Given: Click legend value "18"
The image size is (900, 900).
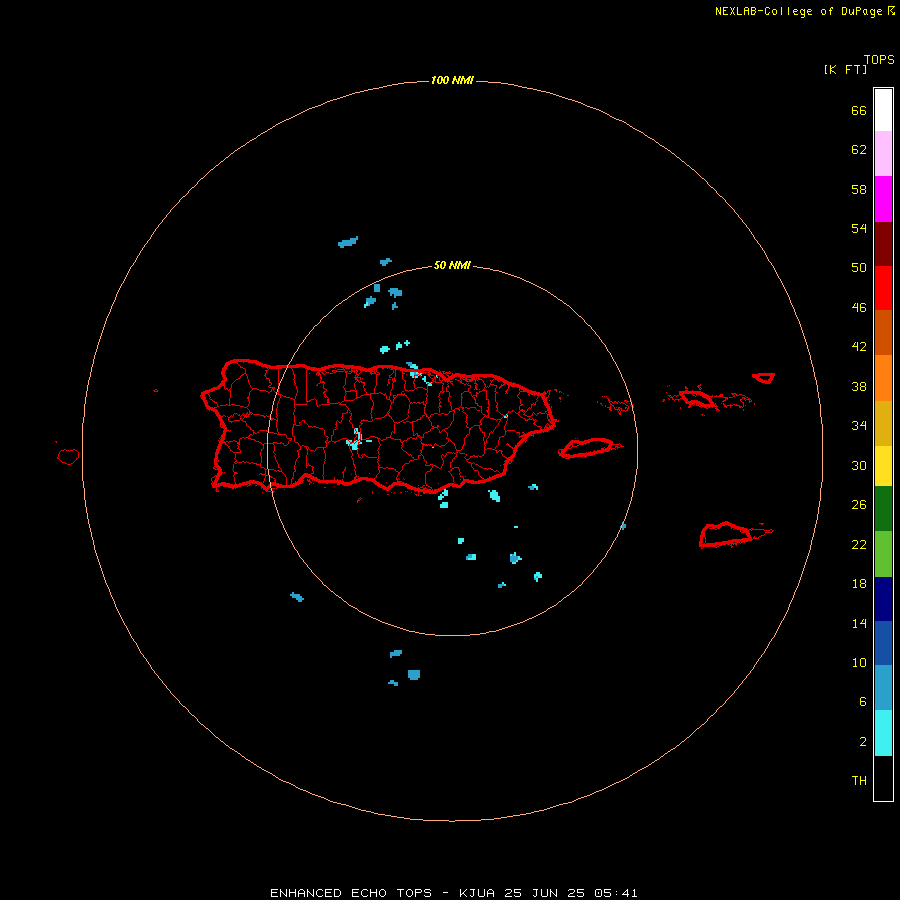Looking at the screenshot, I should 859,584.
